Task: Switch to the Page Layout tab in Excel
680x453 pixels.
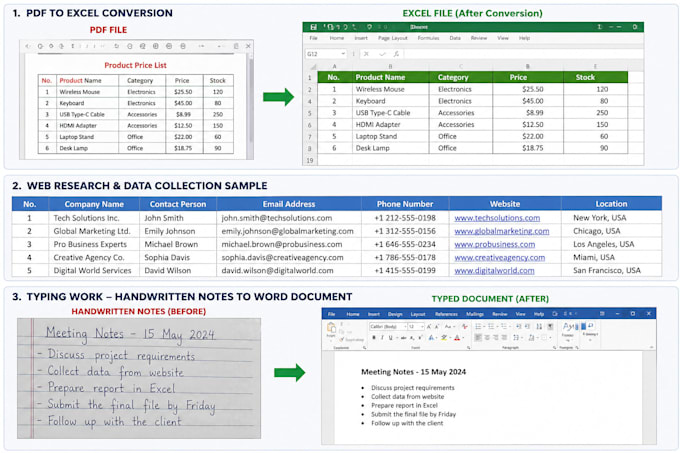Action: (x=392, y=38)
